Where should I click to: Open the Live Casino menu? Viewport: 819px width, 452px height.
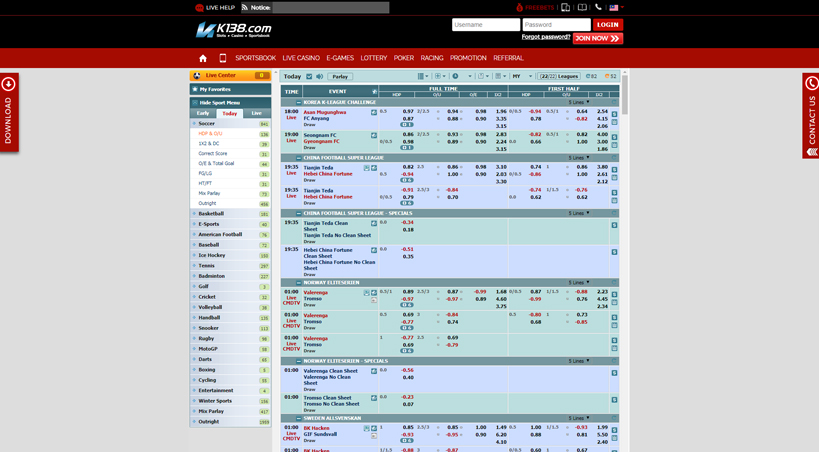point(301,58)
